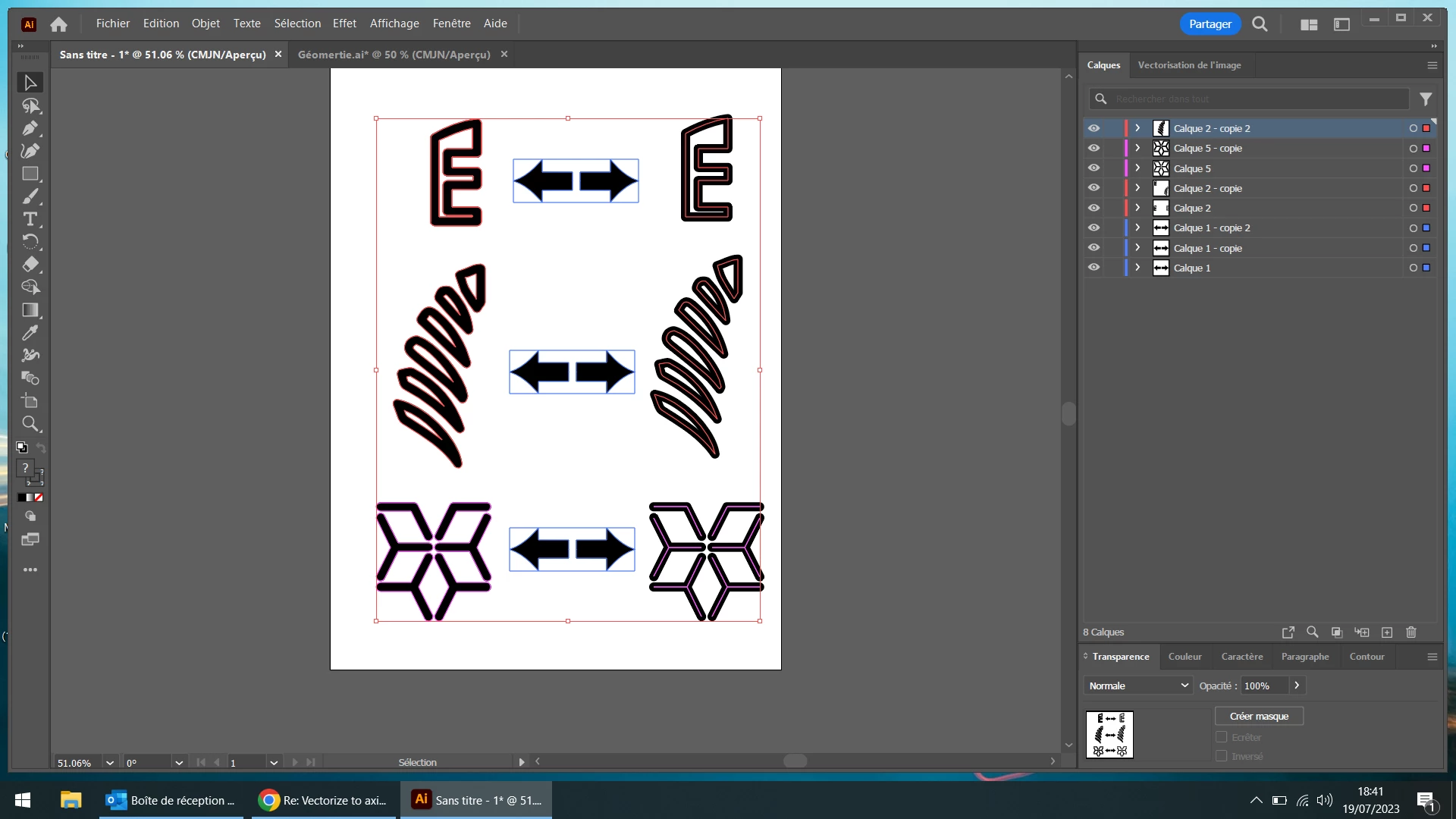The width and height of the screenshot is (1456, 819).
Task: Click the create new layer icon
Action: pos(1387,632)
